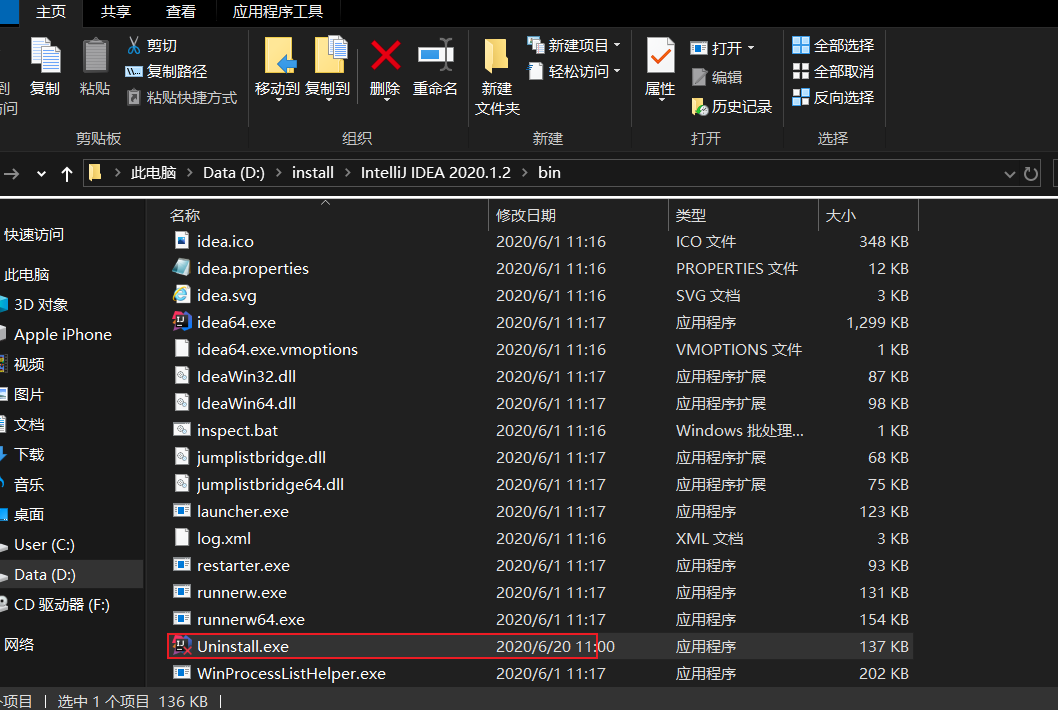Select the jumplistbridge64.dll file name
This screenshot has width=1058, height=710.
click(x=270, y=485)
